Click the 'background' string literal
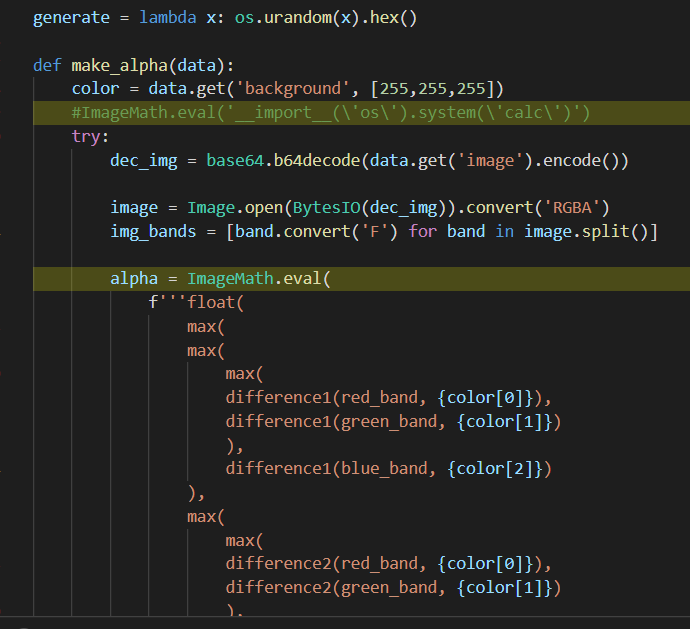690x629 pixels. (293, 89)
